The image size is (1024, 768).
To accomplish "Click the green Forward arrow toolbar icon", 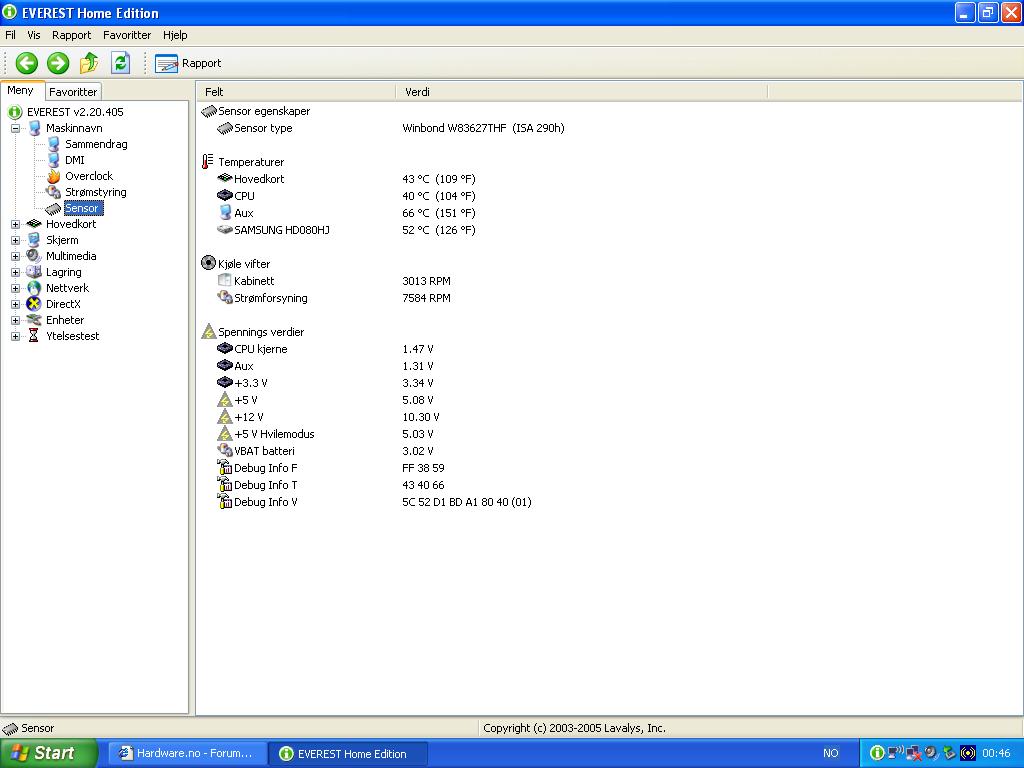I will point(58,63).
